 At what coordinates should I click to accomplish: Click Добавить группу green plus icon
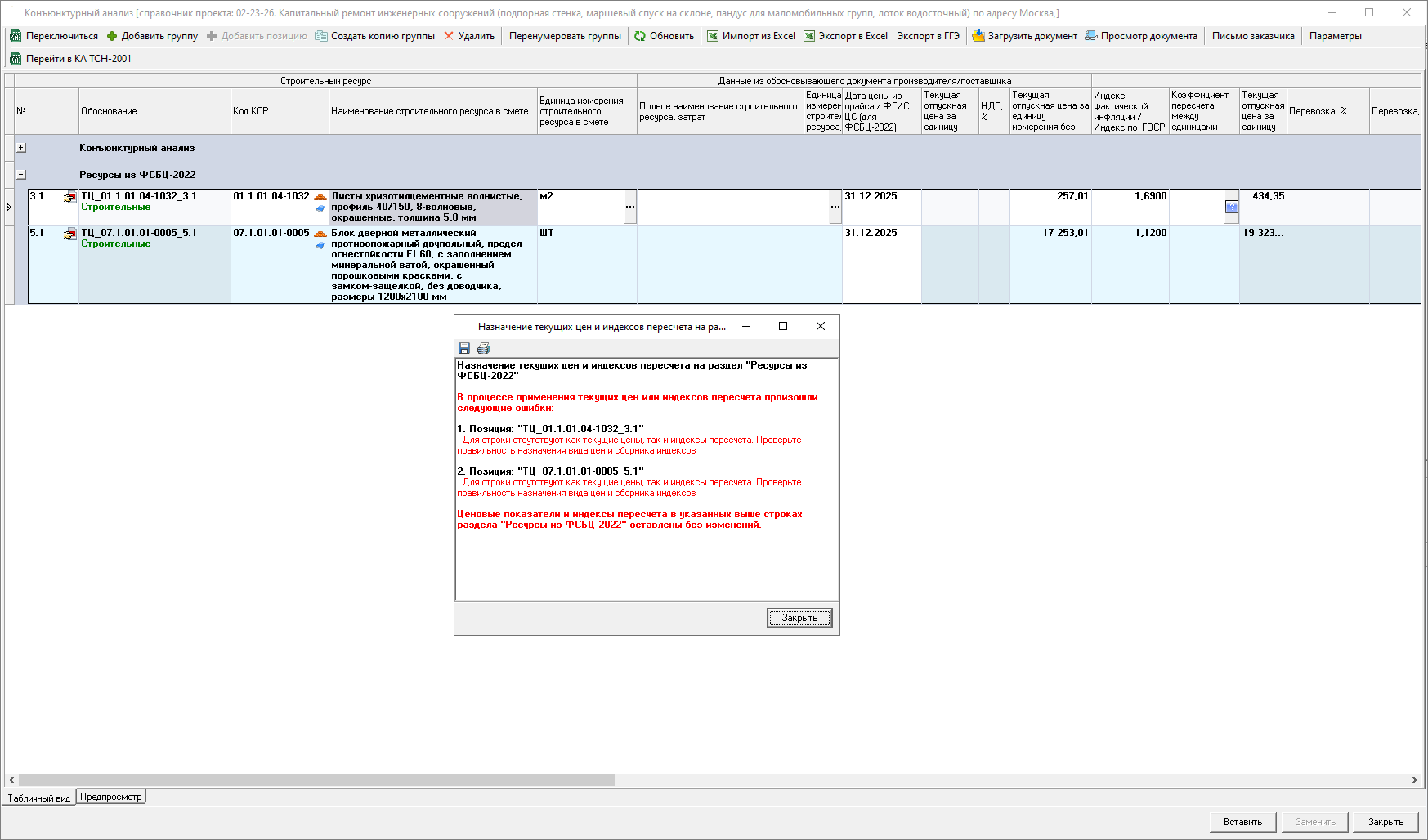112,36
